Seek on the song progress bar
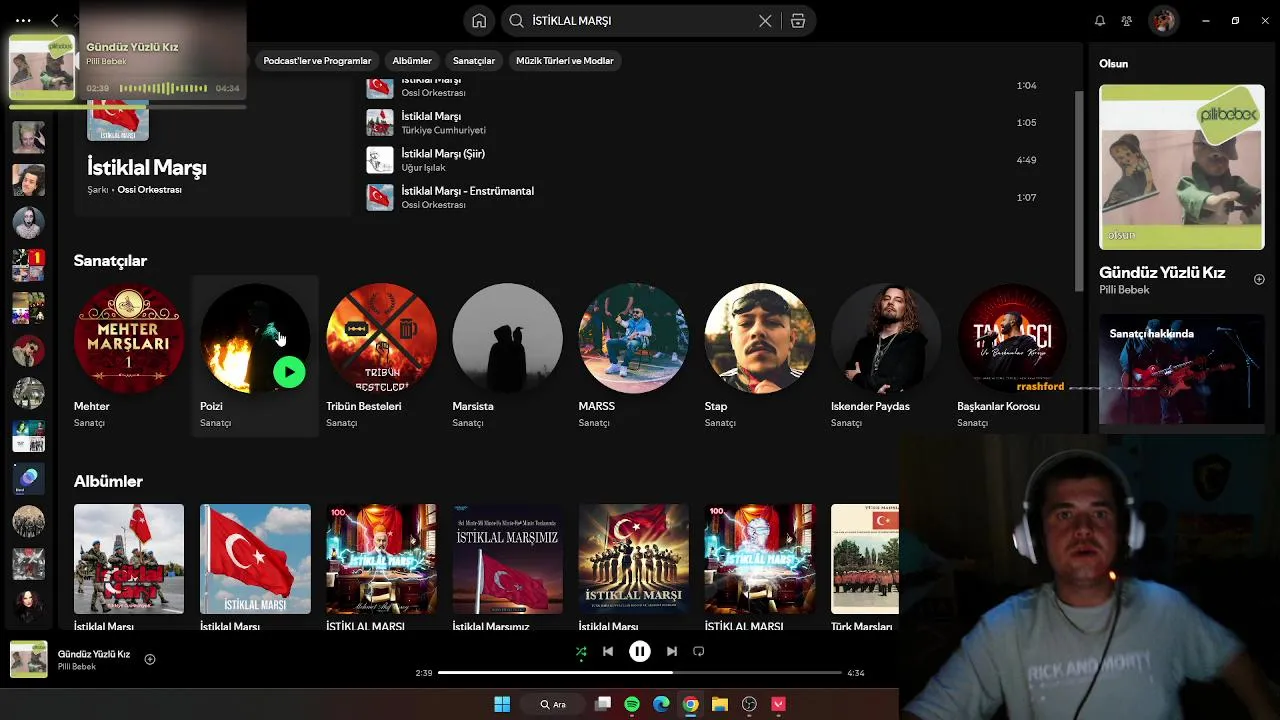Image resolution: width=1280 pixels, height=720 pixels. (x=640, y=673)
